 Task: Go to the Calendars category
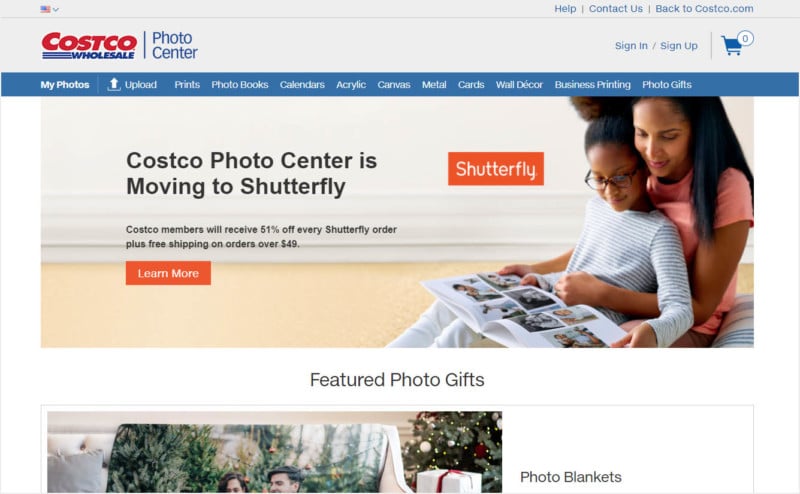pyautogui.click(x=302, y=85)
